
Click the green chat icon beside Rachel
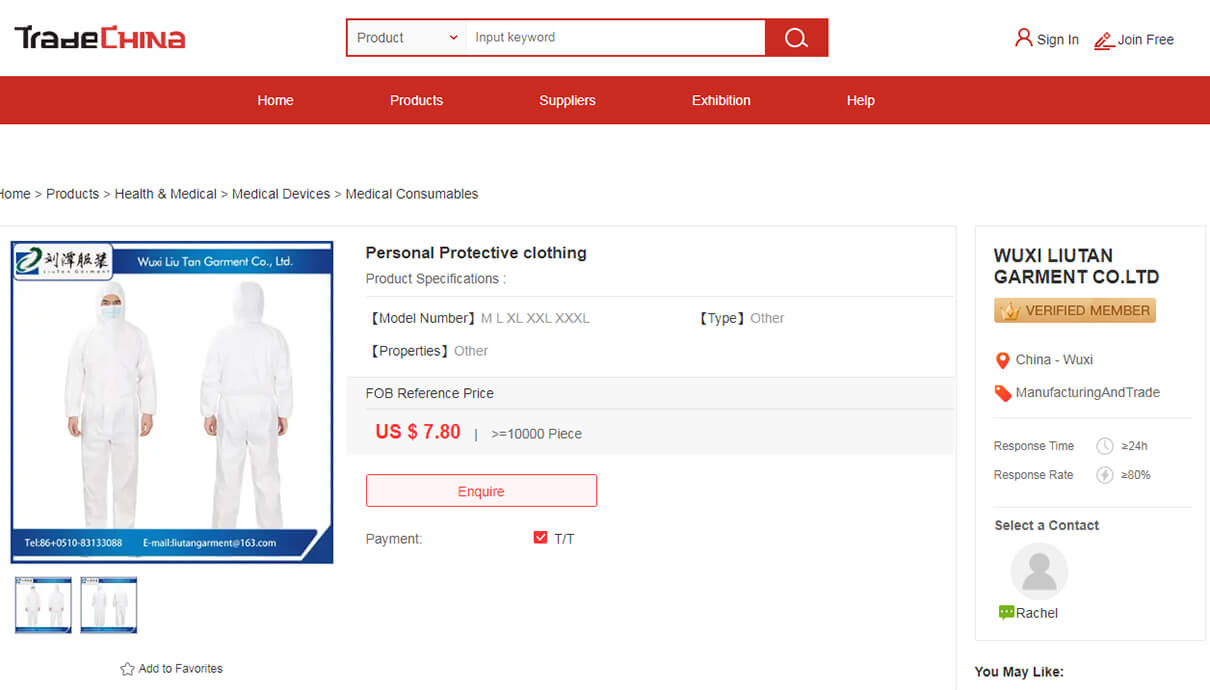click(1006, 613)
